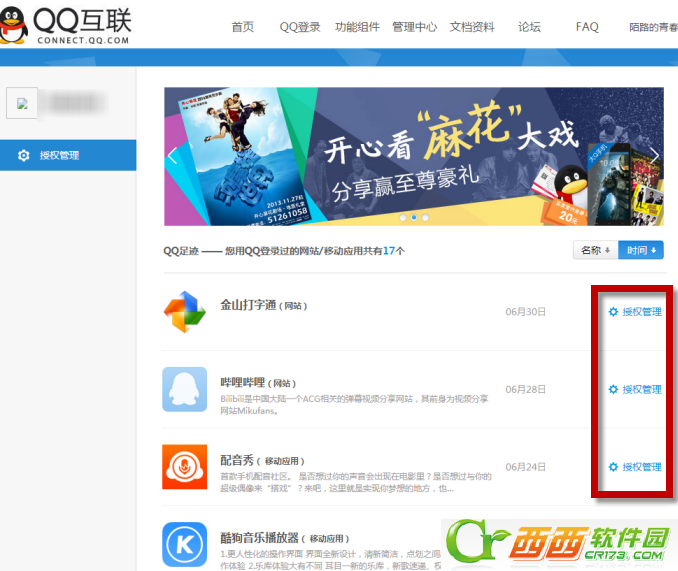Click gear icon in 哔哩哔哩 row

(613, 389)
